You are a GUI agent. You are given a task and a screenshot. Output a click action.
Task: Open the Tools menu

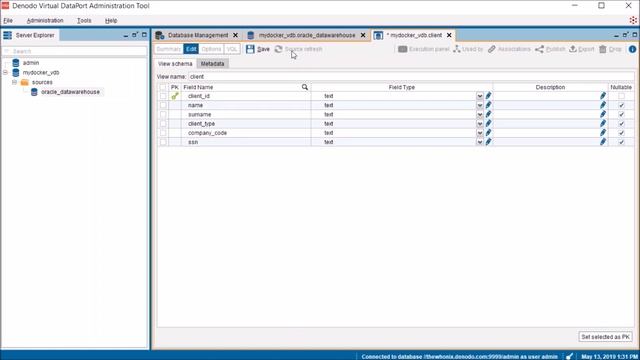(84, 20)
